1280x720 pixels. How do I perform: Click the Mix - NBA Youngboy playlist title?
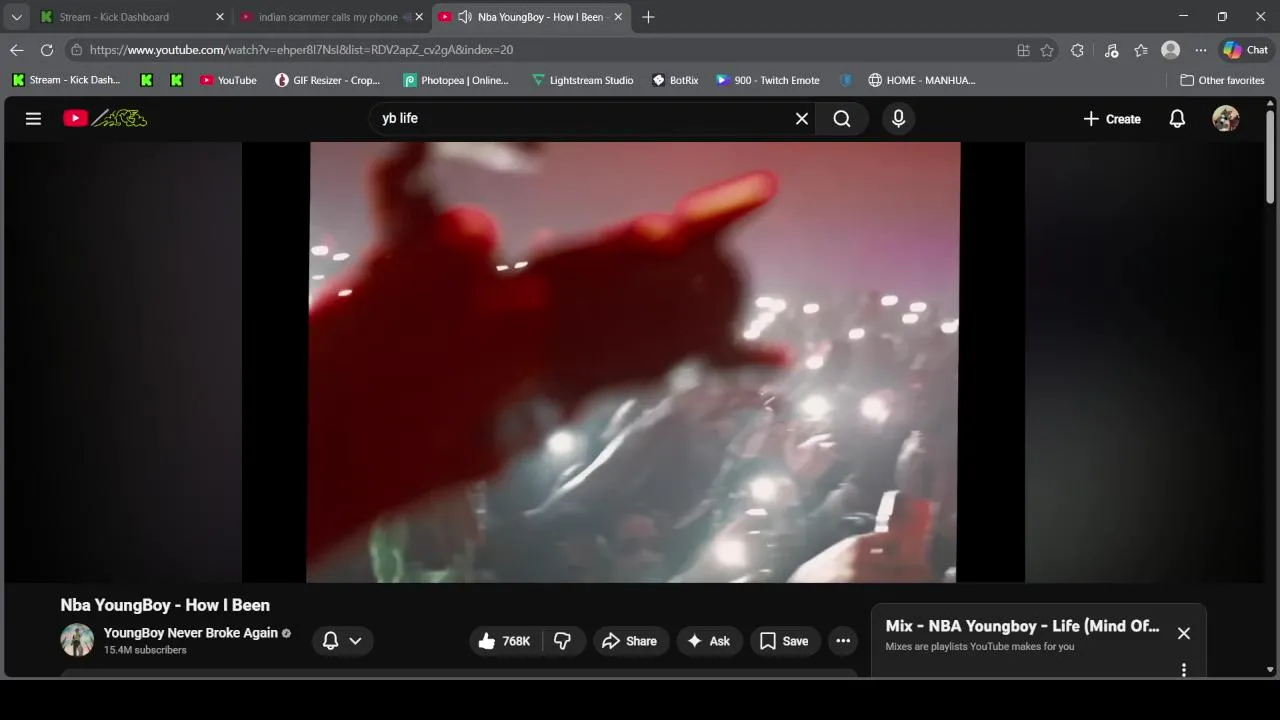pos(1022,626)
